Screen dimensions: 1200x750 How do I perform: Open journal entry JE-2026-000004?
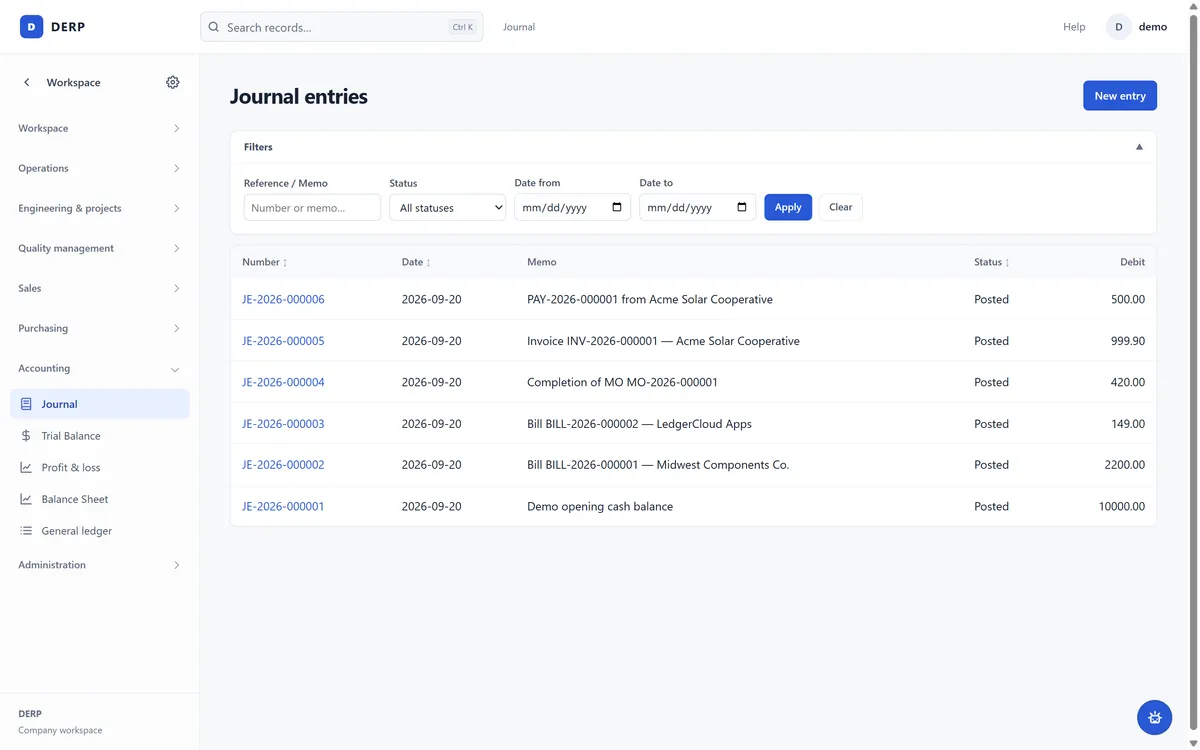coord(283,382)
